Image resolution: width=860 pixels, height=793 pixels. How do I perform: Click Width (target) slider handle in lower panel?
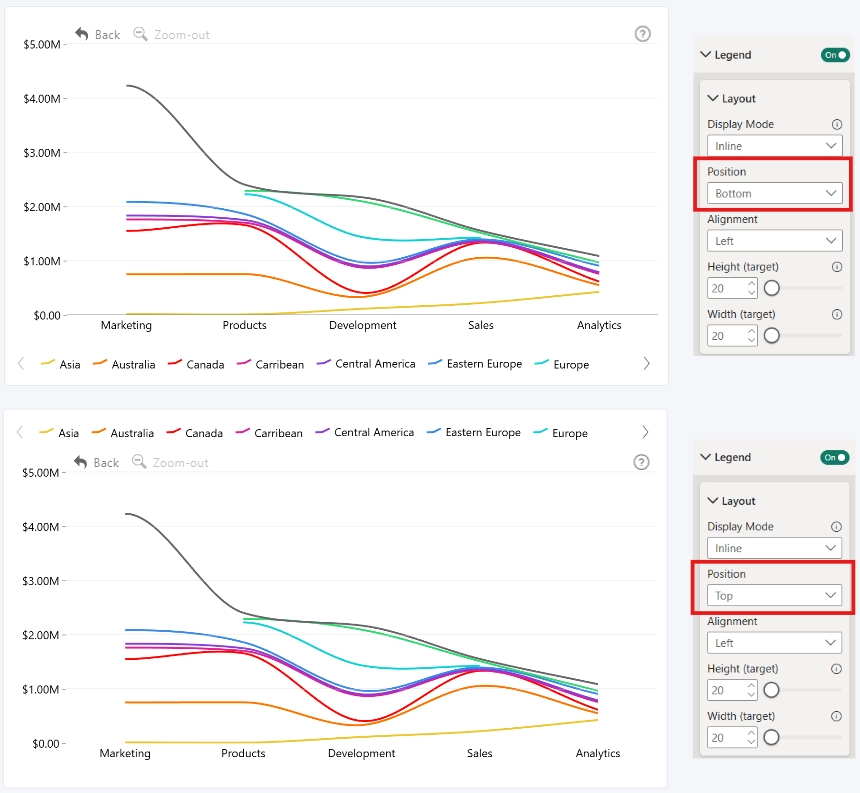(x=771, y=737)
